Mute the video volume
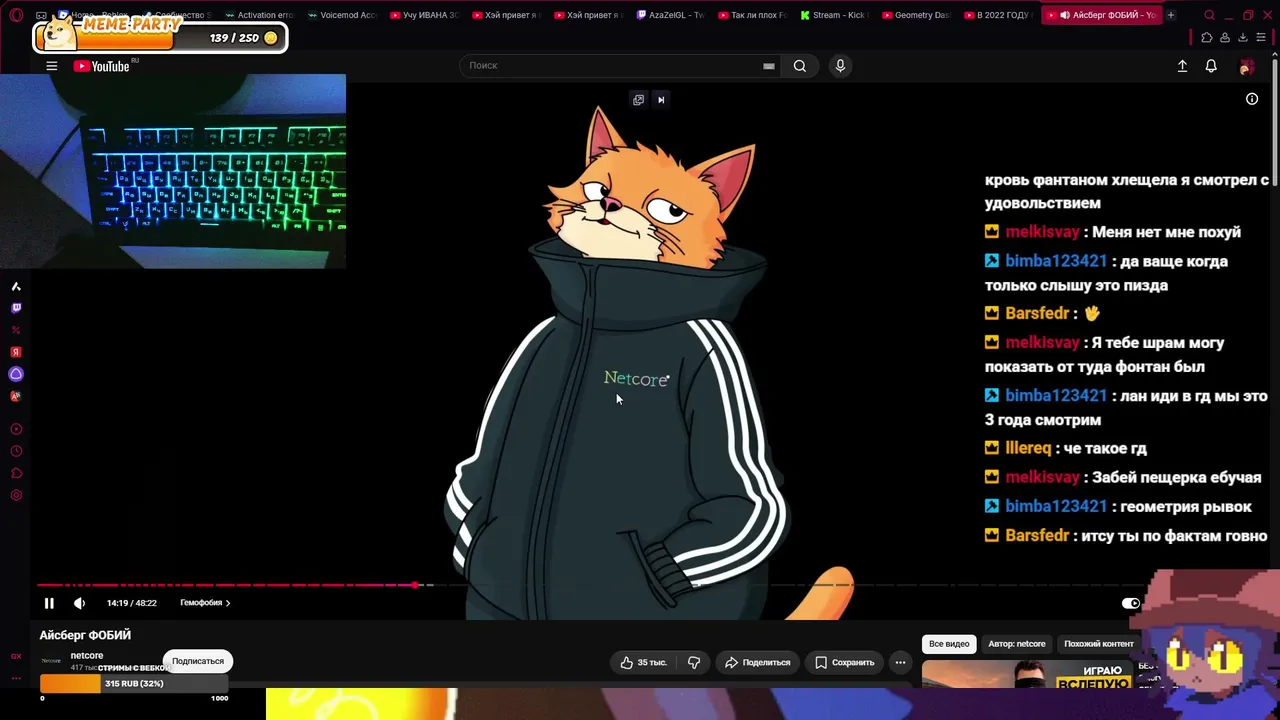1280x720 pixels. (x=79, y=603)
